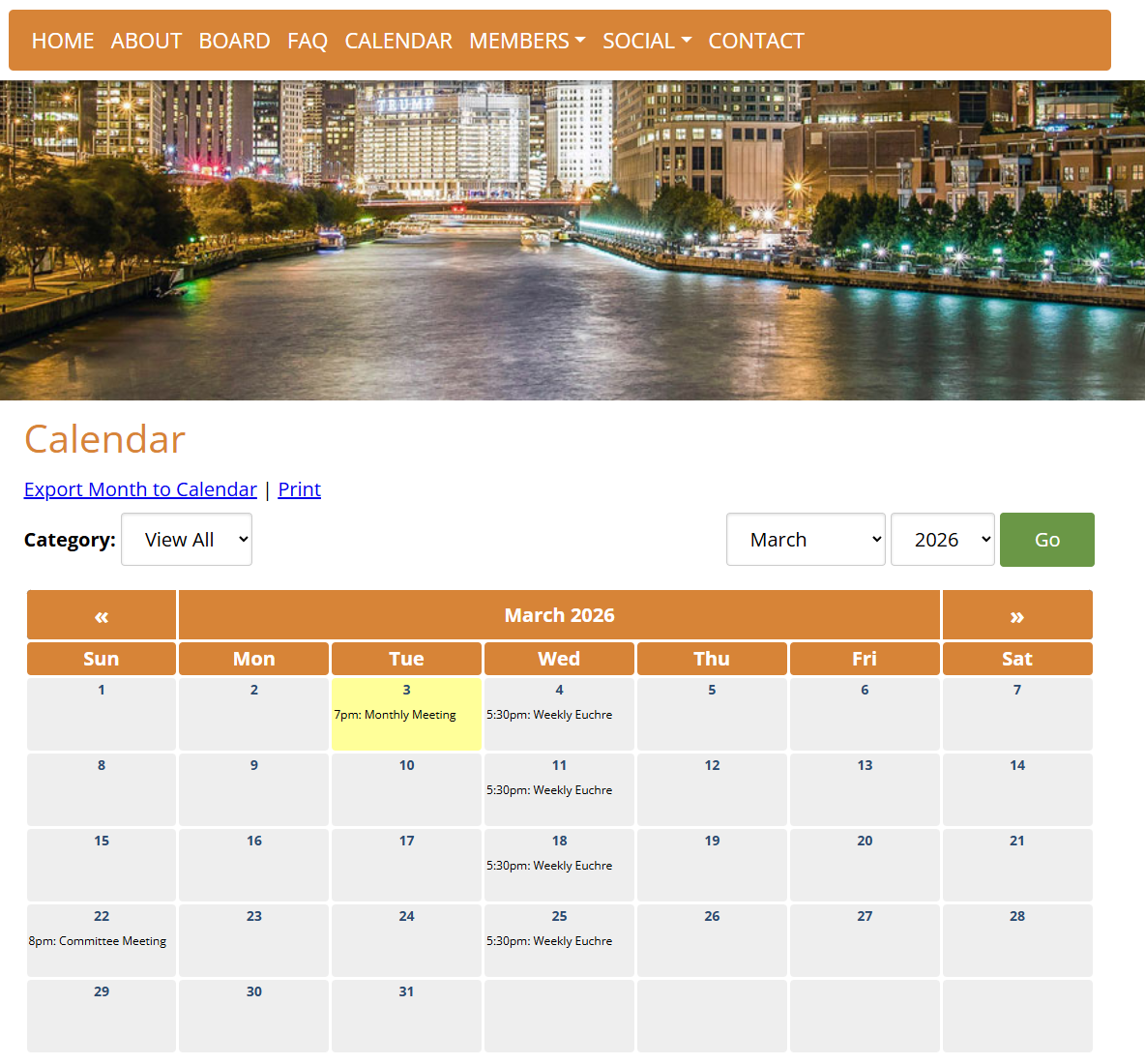Image resolution: width=1145 pixels, height=1064 pixels.
Task: Open the About page in navigation
Action: (x=146, y=41)
